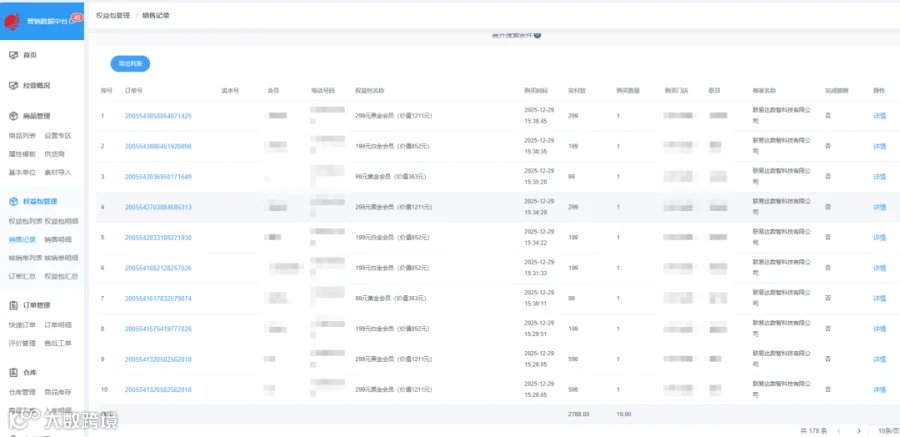The width and height of the screenshot is (900, 437).
Task: Click the total amount 2788.00 in the summary row
Action: click(579, 414)
